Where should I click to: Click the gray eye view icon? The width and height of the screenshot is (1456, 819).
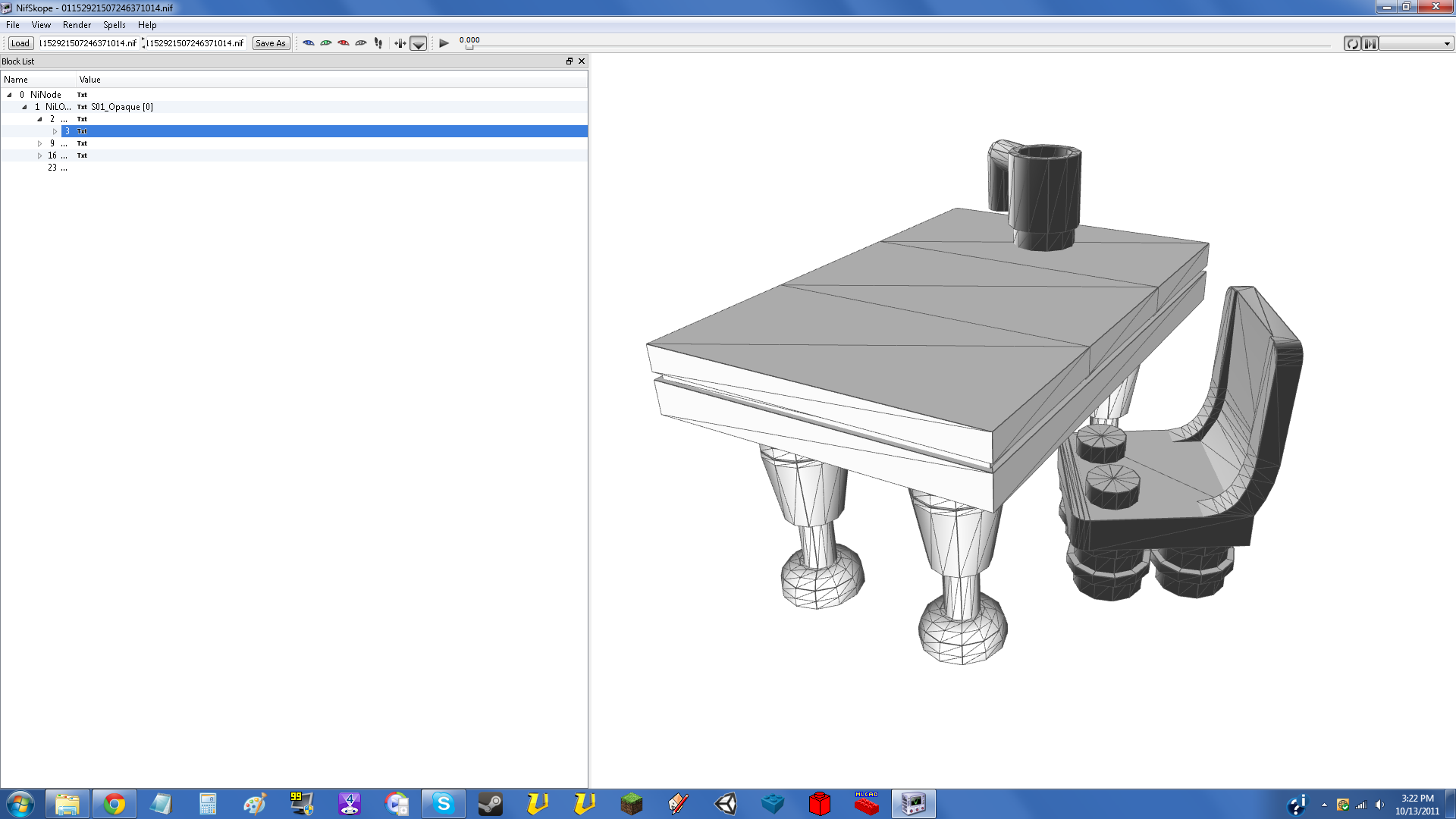[360, 43]
